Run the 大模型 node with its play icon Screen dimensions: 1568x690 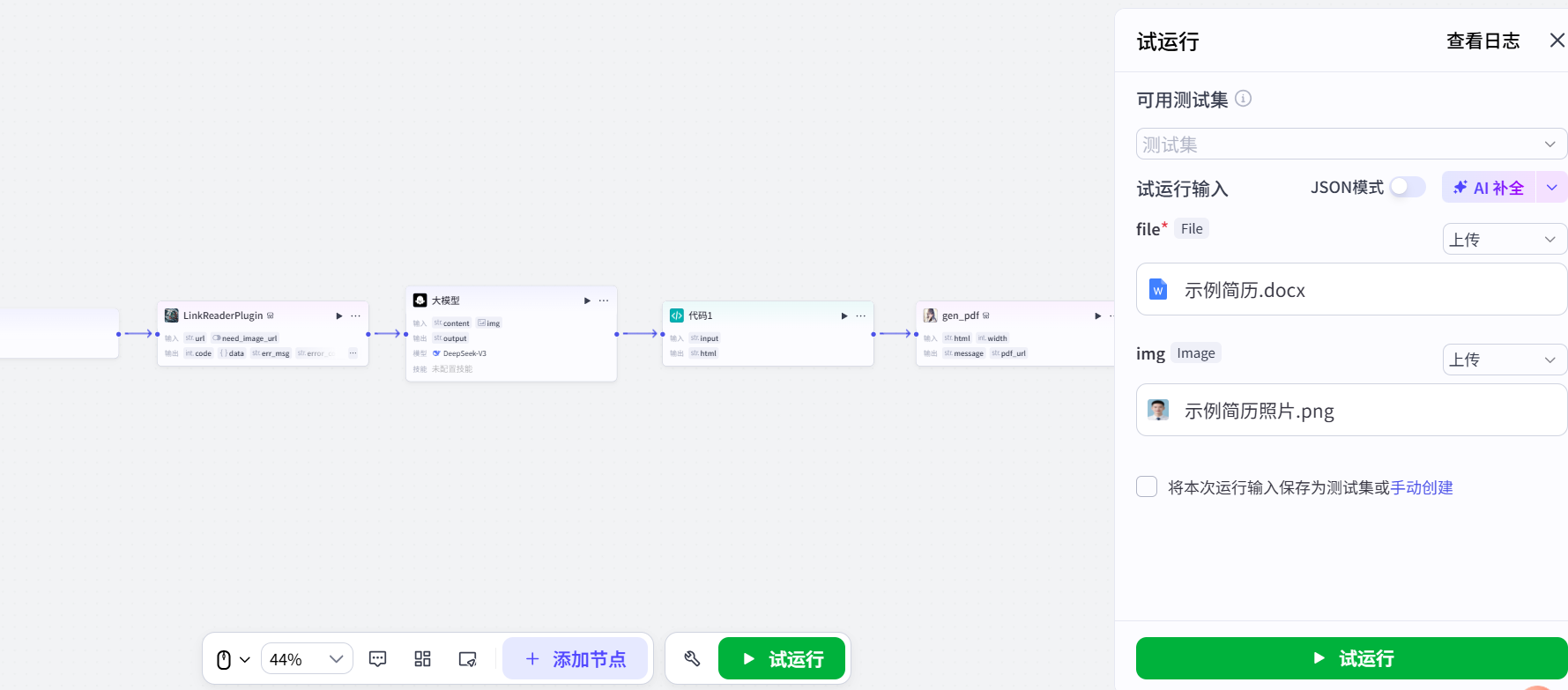pos(587,300)
